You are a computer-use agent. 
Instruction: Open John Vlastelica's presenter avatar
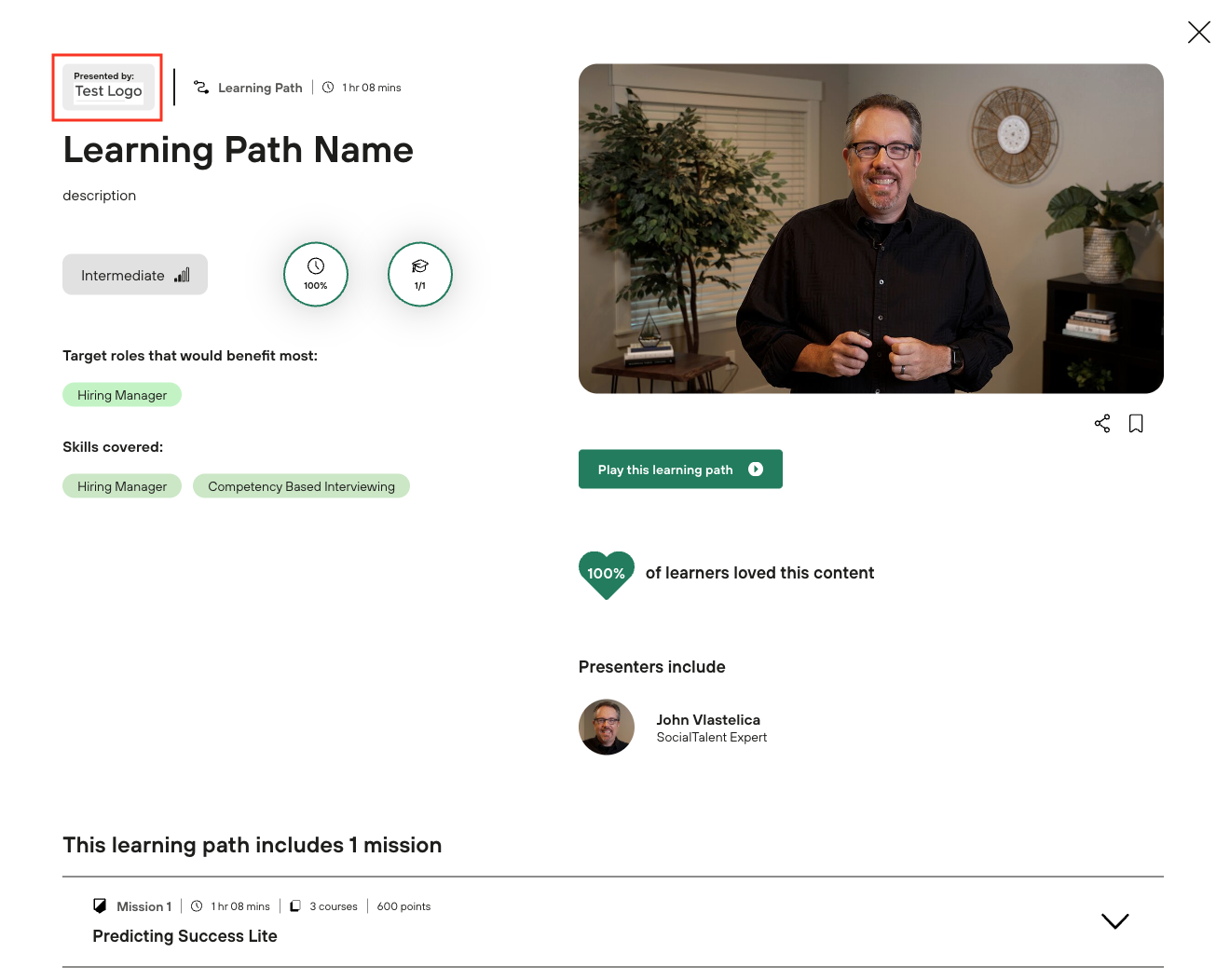pyautogui.click(x=607, y=728)
